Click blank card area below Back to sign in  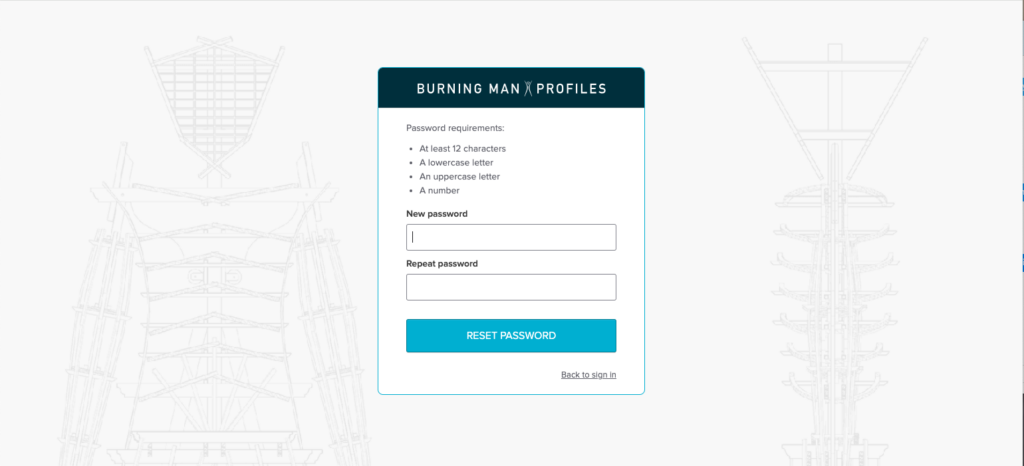[511, 387]
